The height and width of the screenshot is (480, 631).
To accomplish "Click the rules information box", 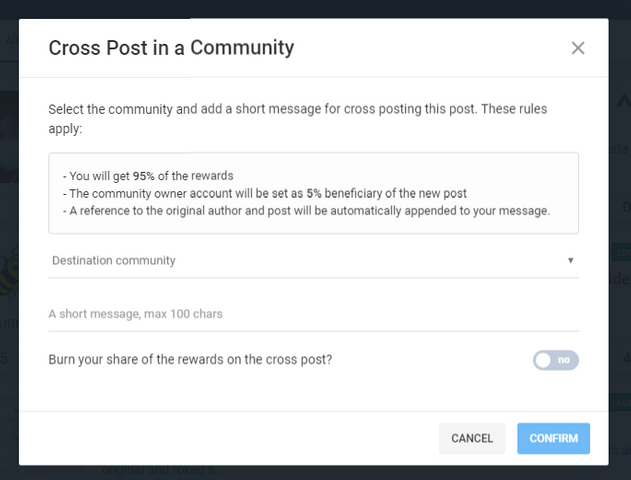I will click(x=313, y=193).
